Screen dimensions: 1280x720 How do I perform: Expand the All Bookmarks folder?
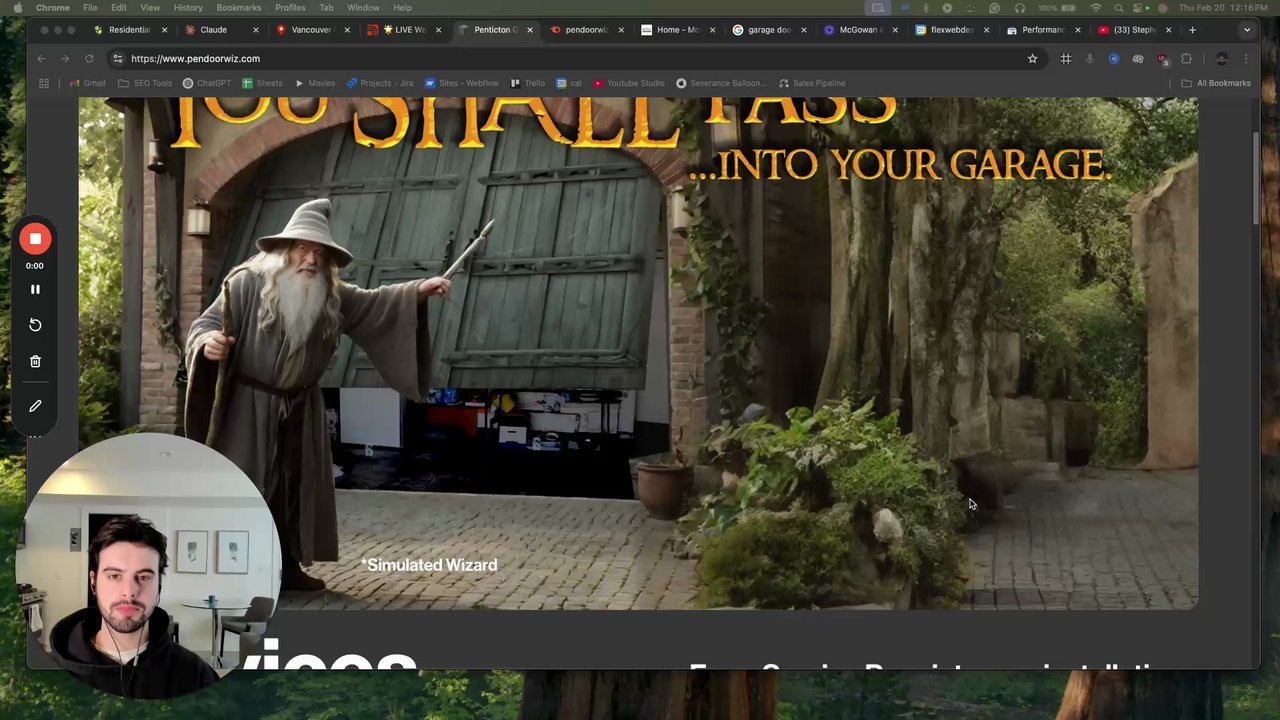tap(1216, 83)
